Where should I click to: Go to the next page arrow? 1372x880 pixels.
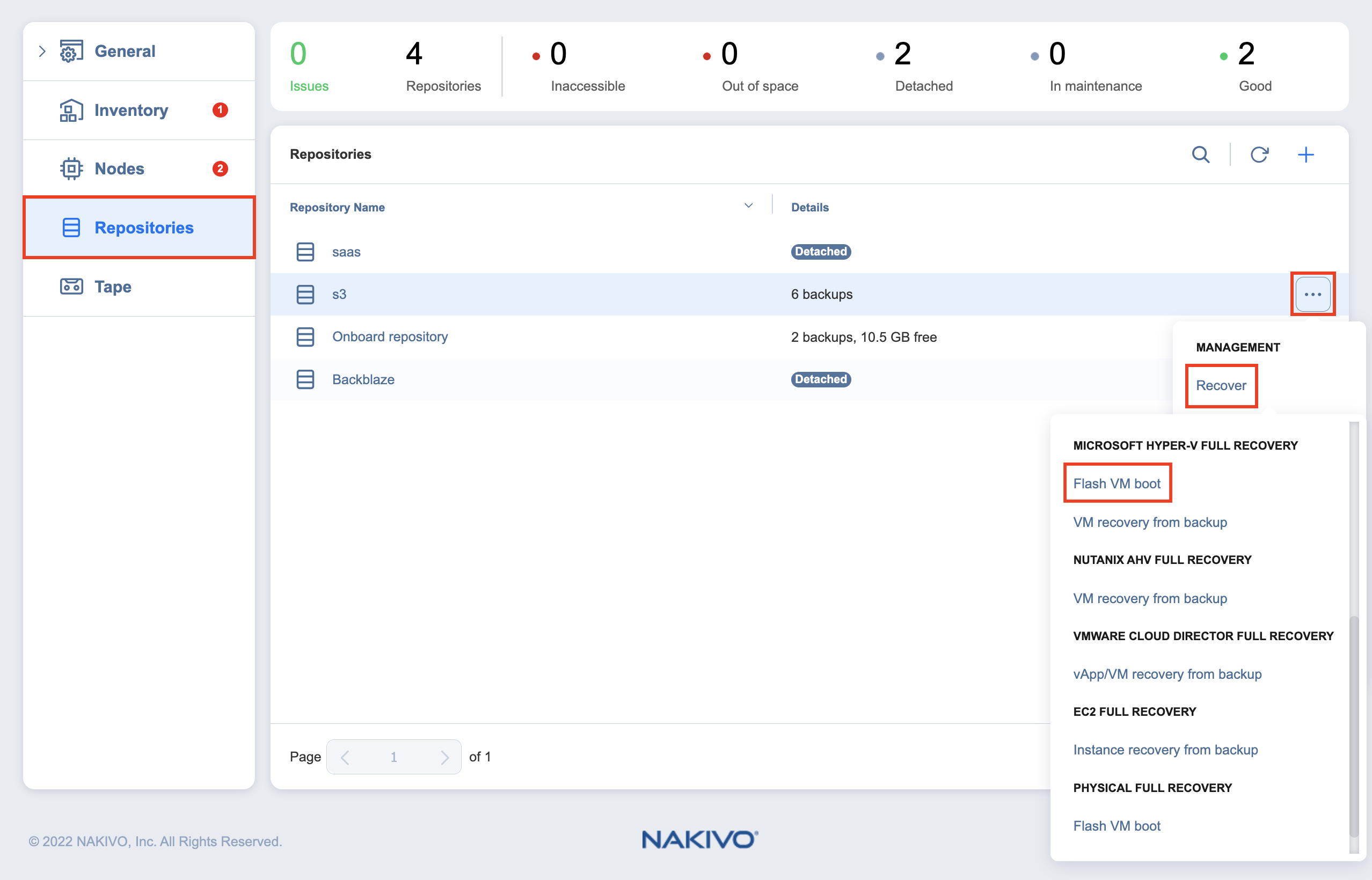pos(444,757)
